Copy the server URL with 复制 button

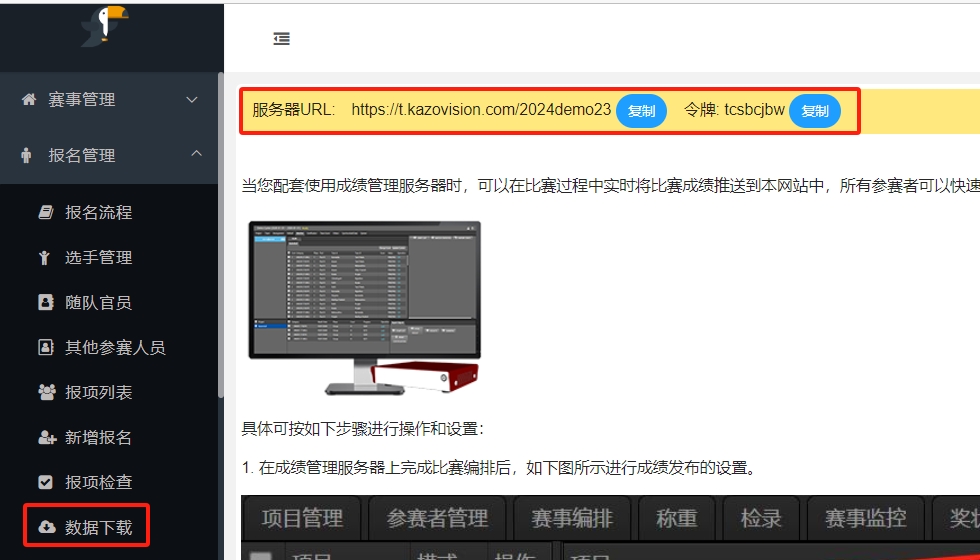[x=641, y=111]
